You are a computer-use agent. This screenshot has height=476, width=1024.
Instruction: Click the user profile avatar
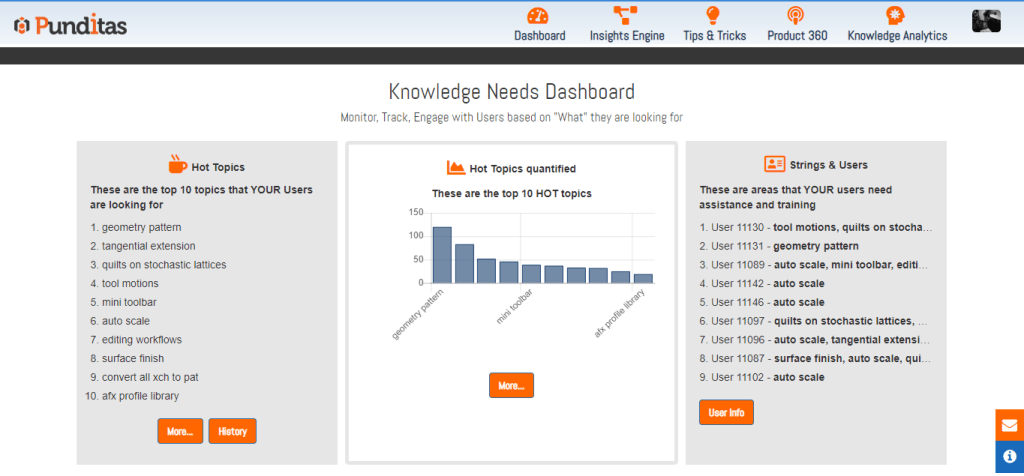pos(986,21)
